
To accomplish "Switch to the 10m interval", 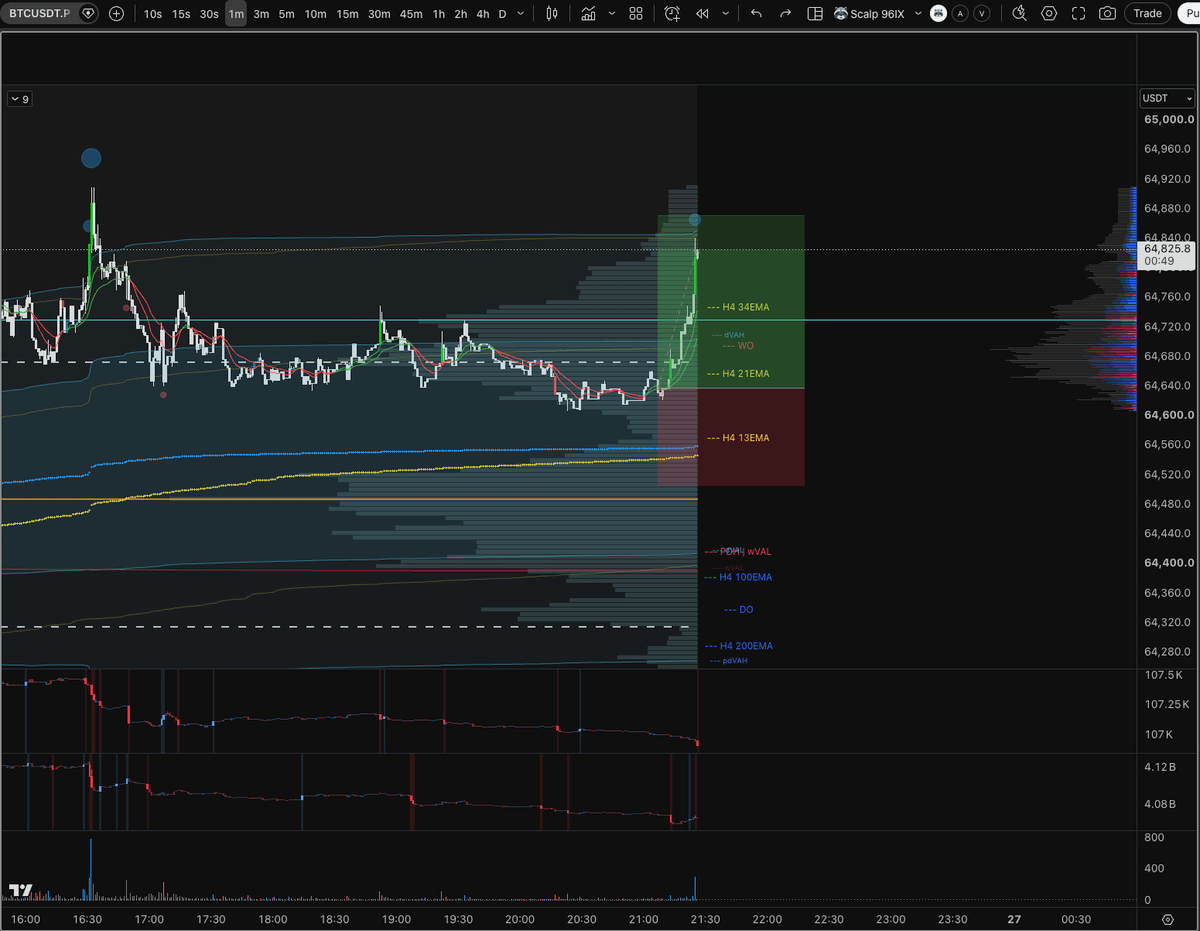I will 315,14.
